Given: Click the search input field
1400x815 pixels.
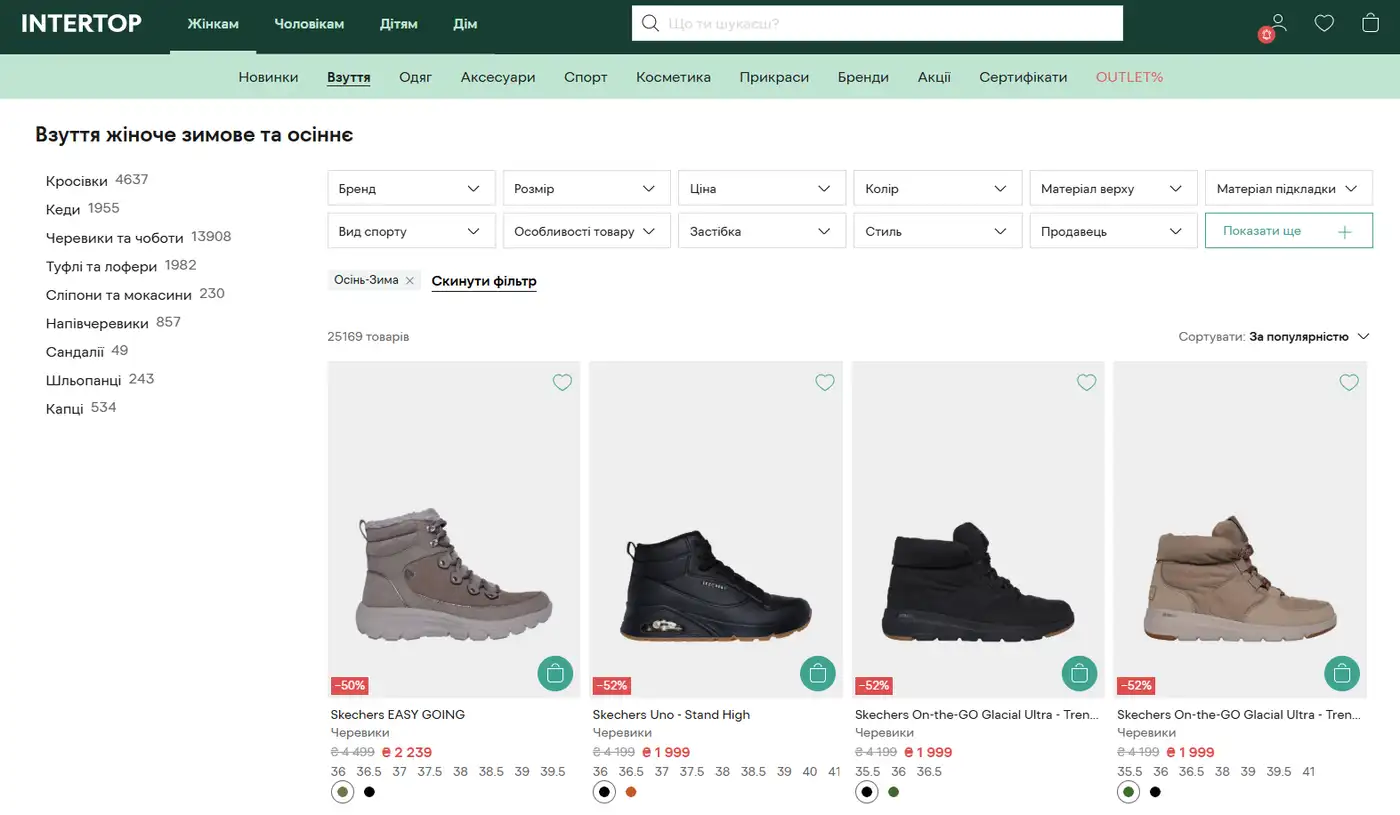Looking at the screenshot, I should pos(877,23).
